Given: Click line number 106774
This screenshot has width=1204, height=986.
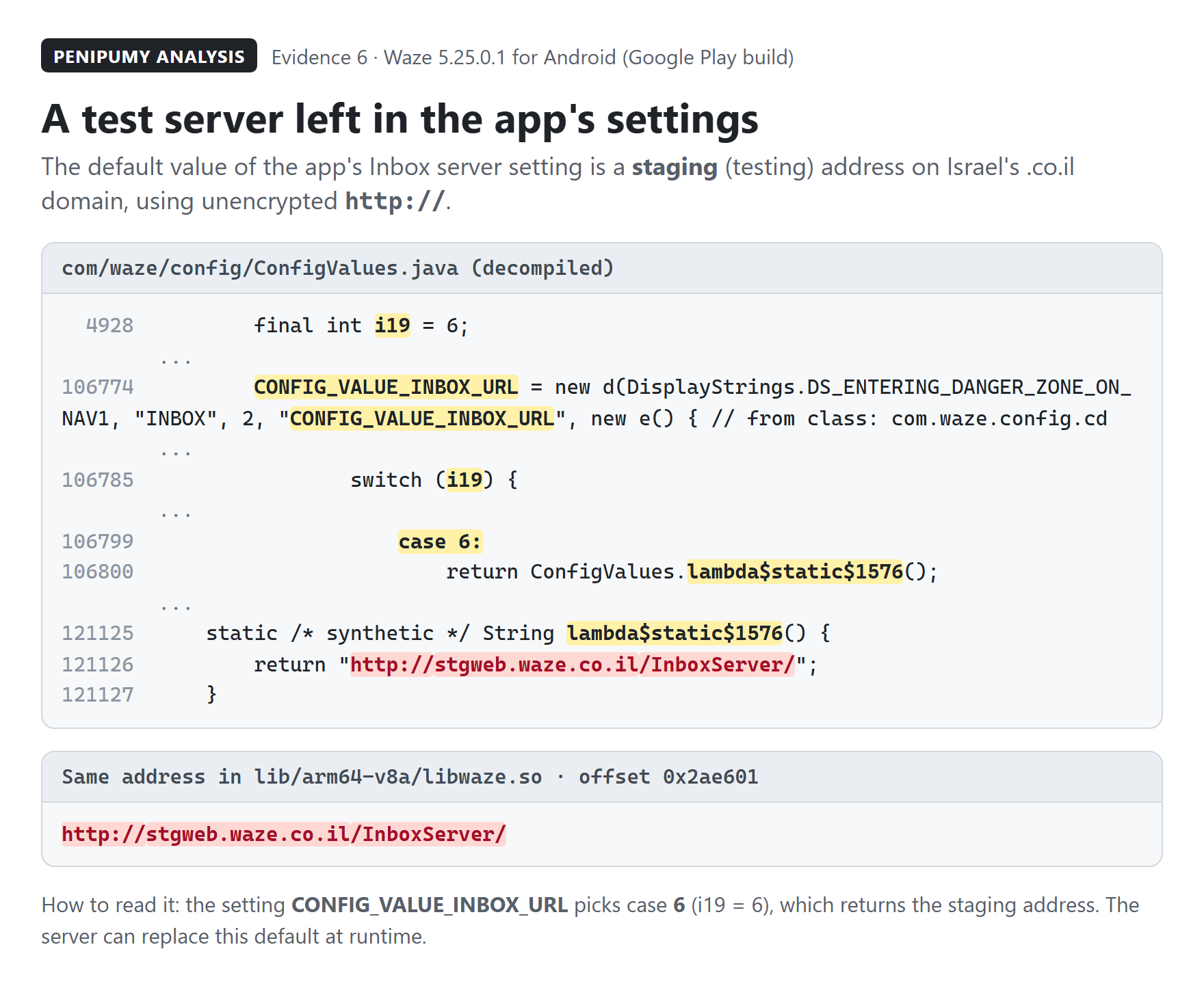Looking at the screenshot, I should click(x=98, y=387).
